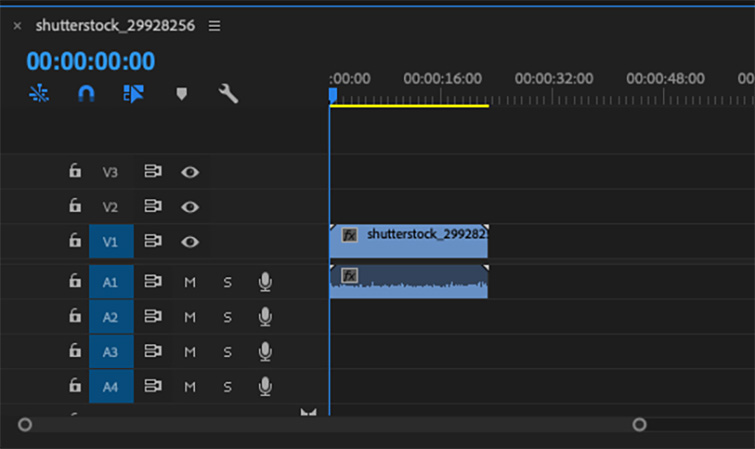The height and width of the screenshot is (449, 755).
Task: Toggle V3 track visibility eye
Action: [x=190, y=172]
